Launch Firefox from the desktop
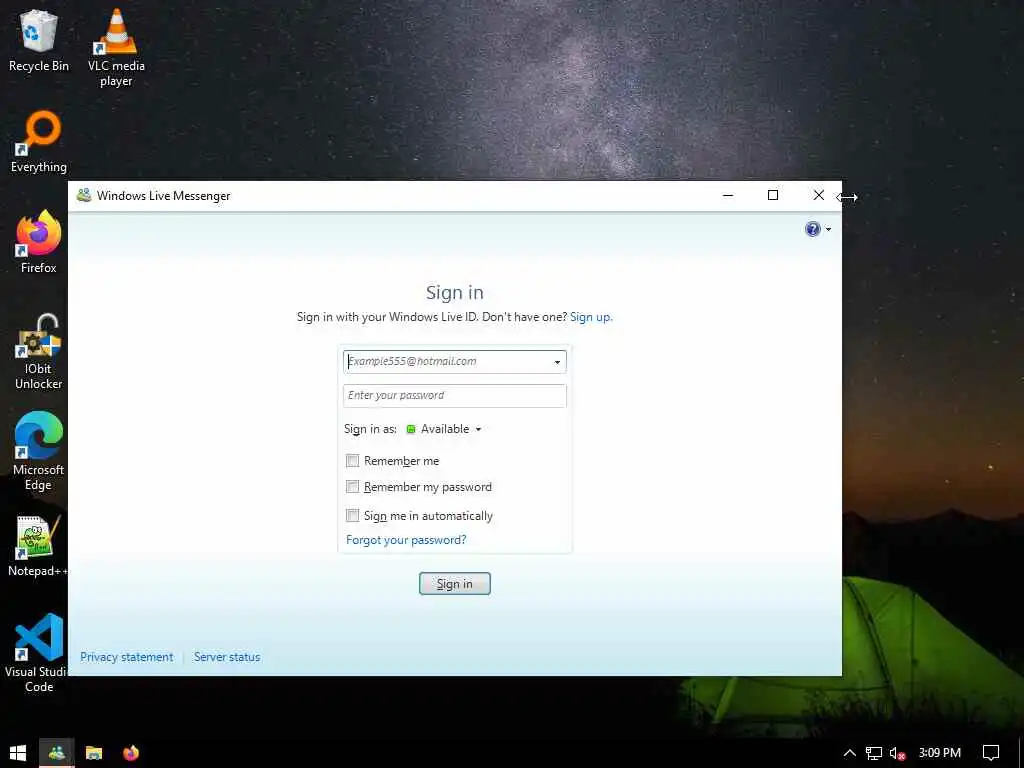Image resolution: width=1024 pixels, height=768 pixels. [x=39, y=242]
